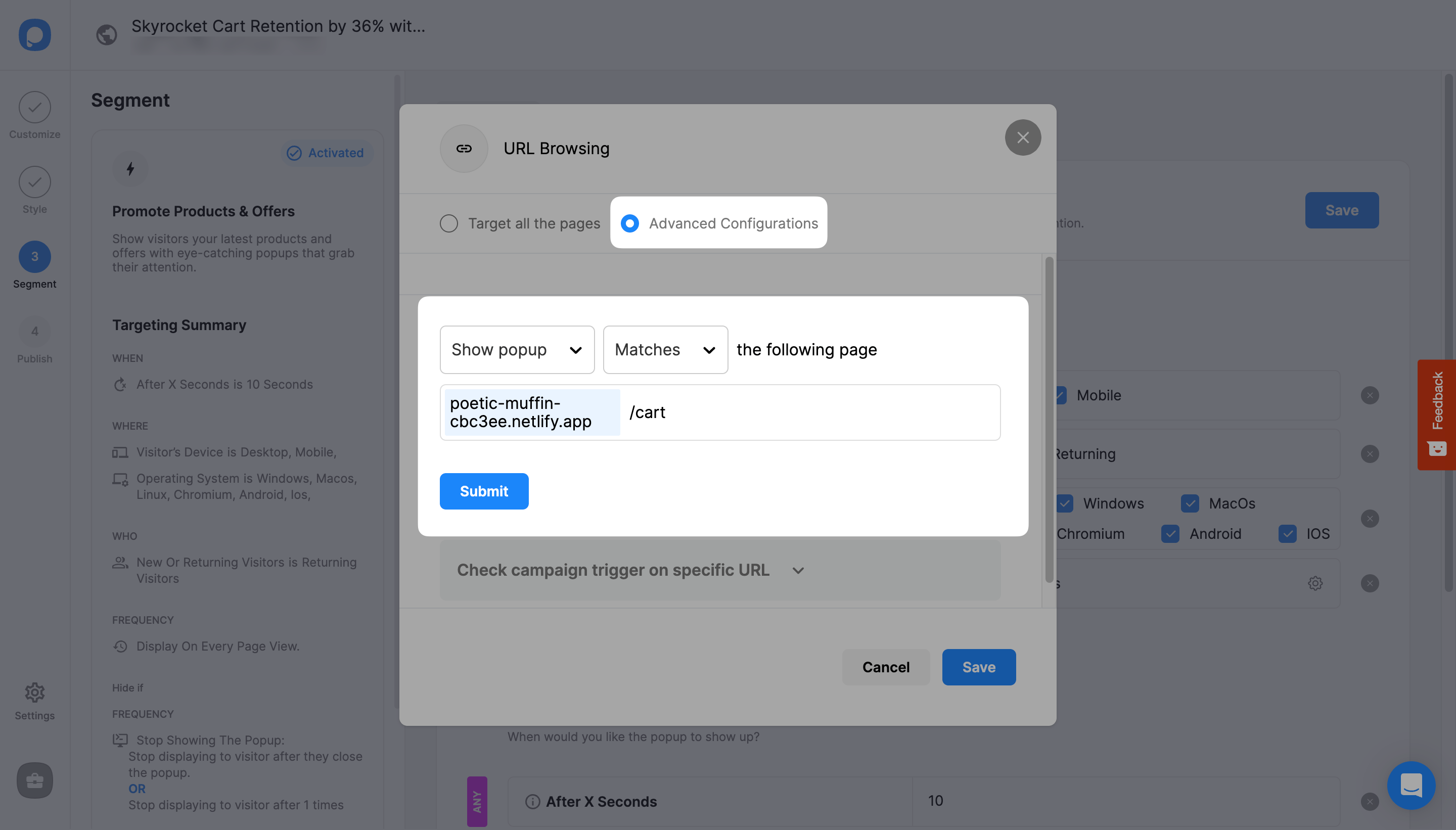The height and width of the screenshot is (830, 1456).
Task: Click the Segment step icon in sidebar
Action: click(x=34, y=255)
